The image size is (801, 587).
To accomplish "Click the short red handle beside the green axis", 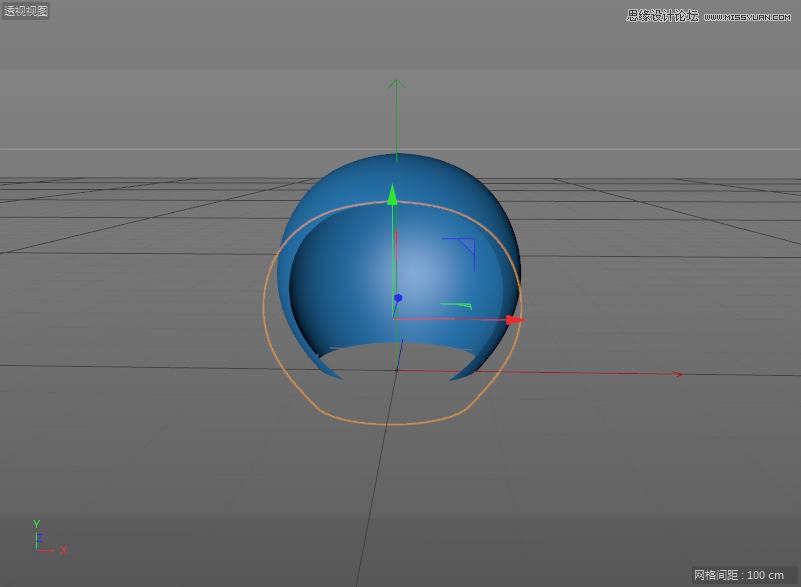I will (x=396, y=243).
